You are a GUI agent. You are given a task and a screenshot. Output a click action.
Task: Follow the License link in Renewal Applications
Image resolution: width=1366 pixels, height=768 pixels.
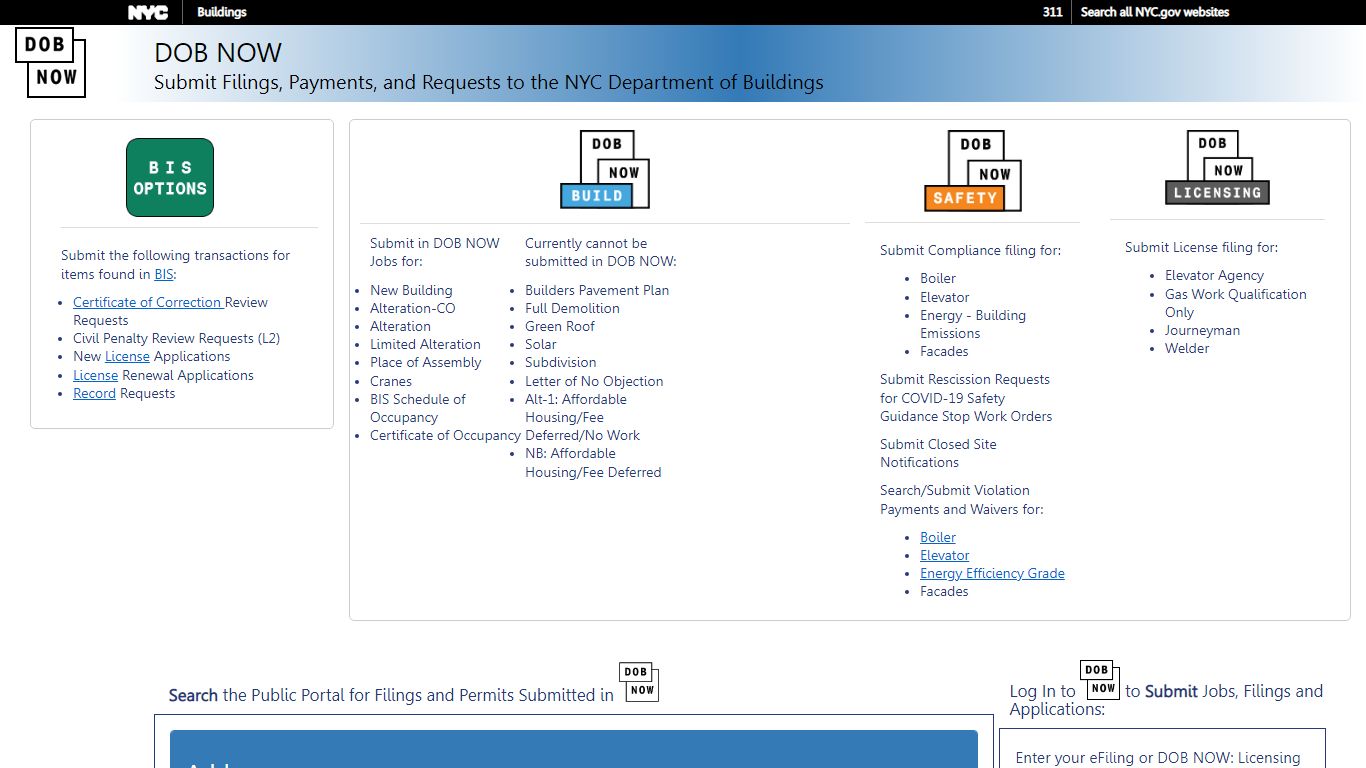tap(95, 375)
